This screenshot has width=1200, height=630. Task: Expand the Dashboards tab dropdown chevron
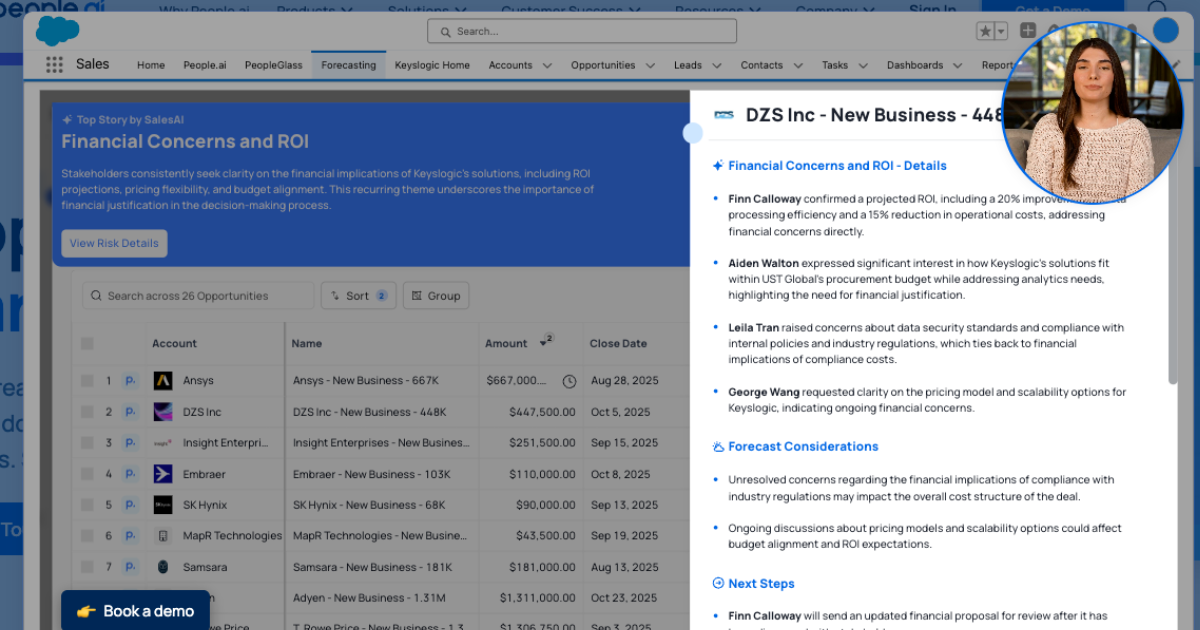click(958, 66)
